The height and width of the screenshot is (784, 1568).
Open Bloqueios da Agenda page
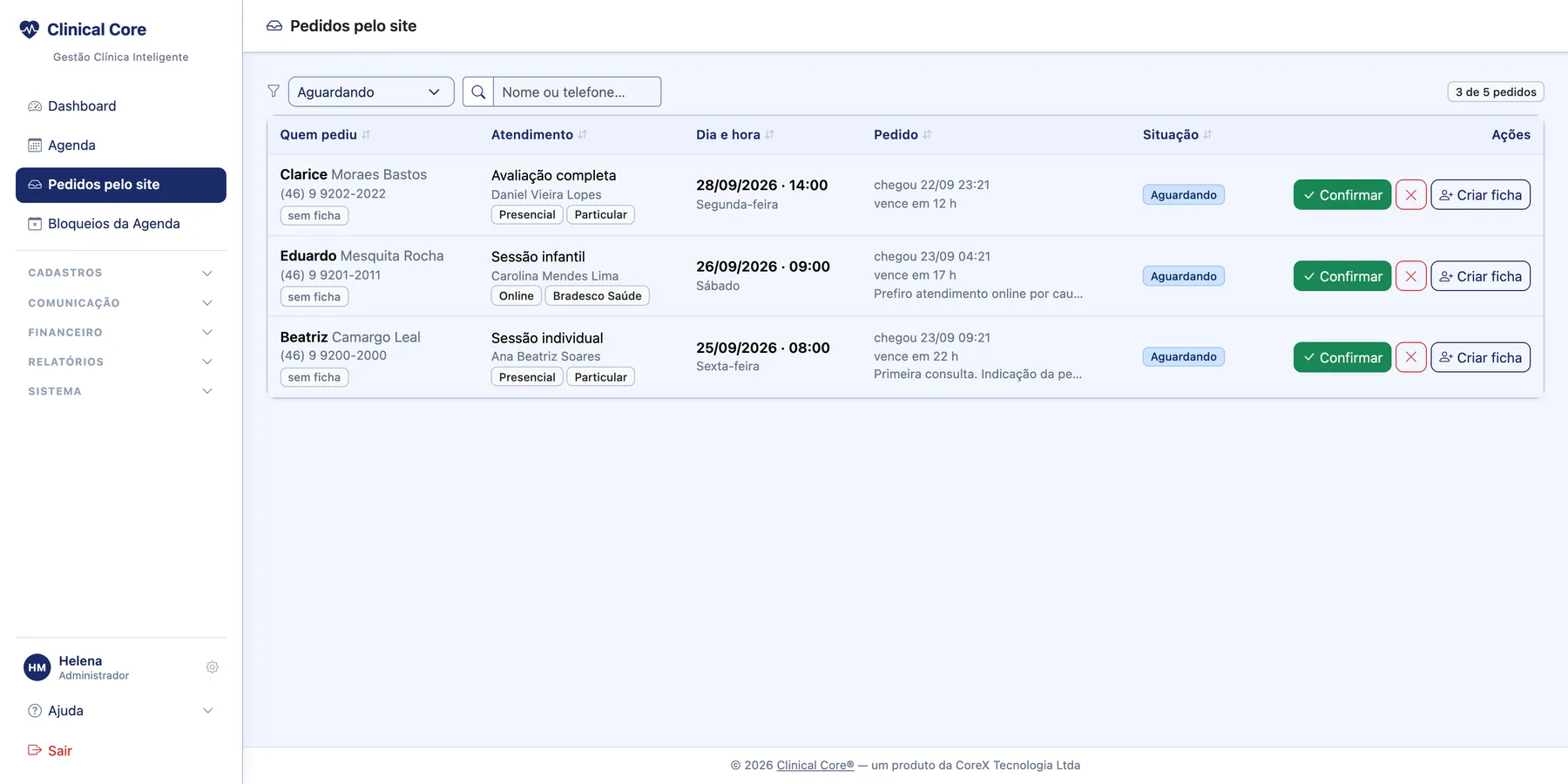[121, 224]
